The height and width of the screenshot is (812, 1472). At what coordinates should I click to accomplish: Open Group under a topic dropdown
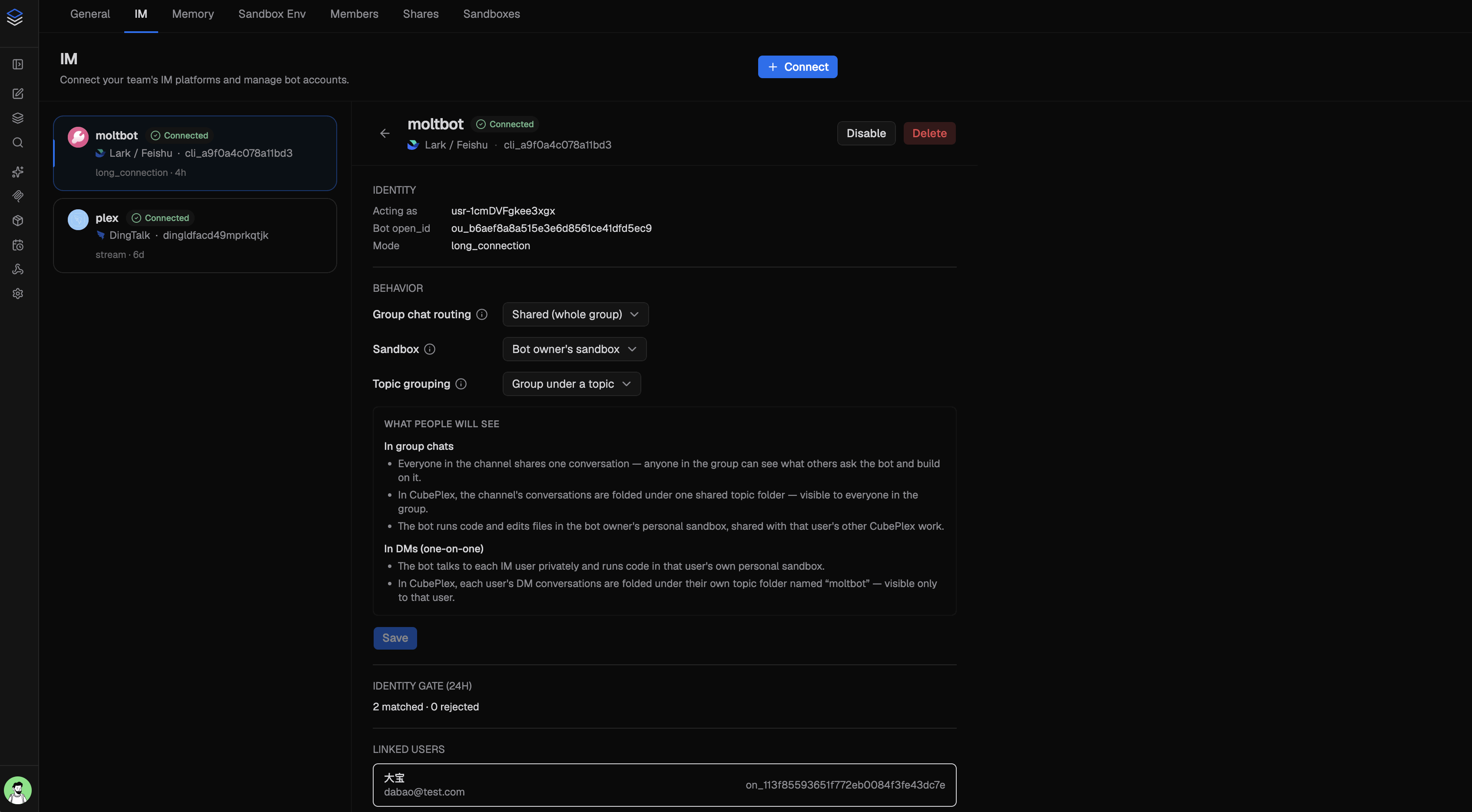click(571, 384)
